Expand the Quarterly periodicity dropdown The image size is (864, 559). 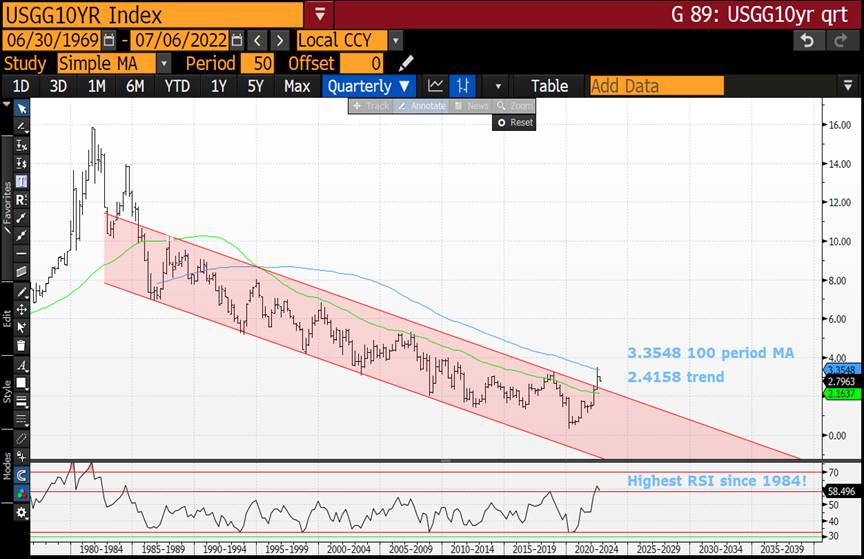coord(369,86)
